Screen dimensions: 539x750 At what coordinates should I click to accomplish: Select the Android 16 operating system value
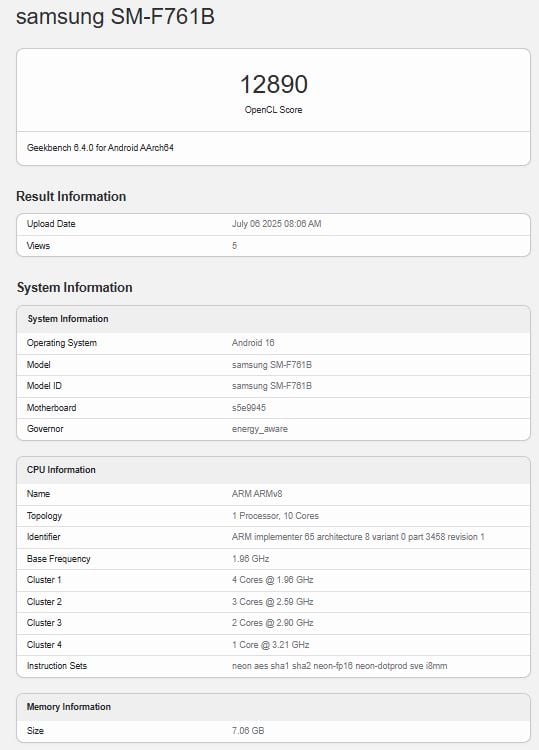pyautogui.click(x=253, y=343)
